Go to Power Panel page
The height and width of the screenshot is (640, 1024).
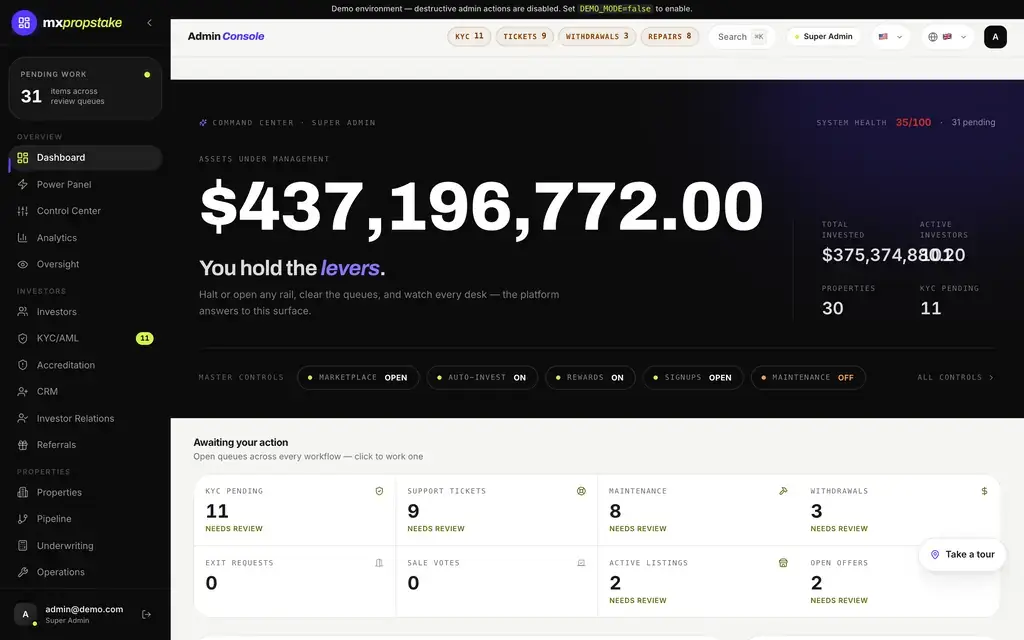[x=85, y=184]
